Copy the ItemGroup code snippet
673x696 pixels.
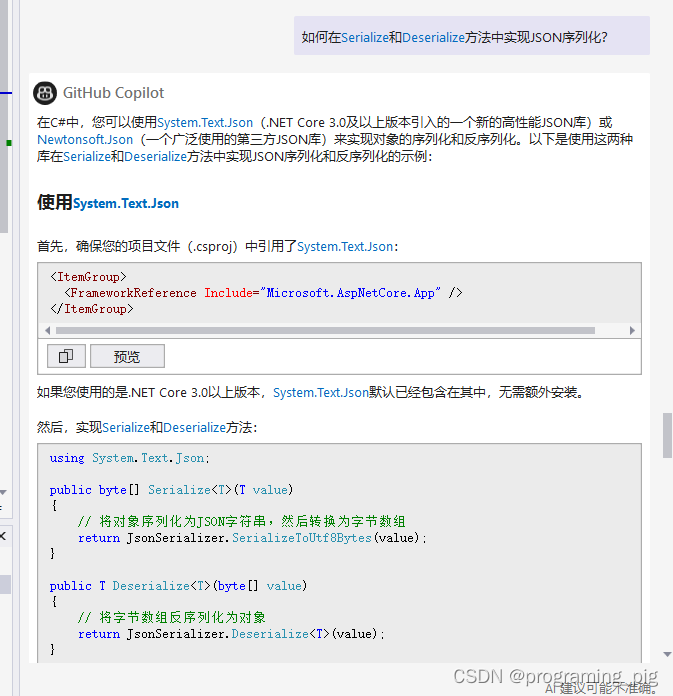click(x=66, y=356)
